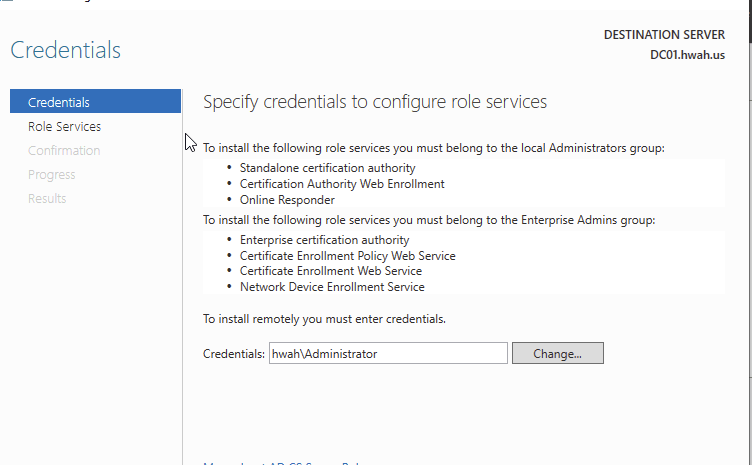Click the Confirmation step in sidebar
This screenshot has width=752, height=465.
tap(64, 150)
